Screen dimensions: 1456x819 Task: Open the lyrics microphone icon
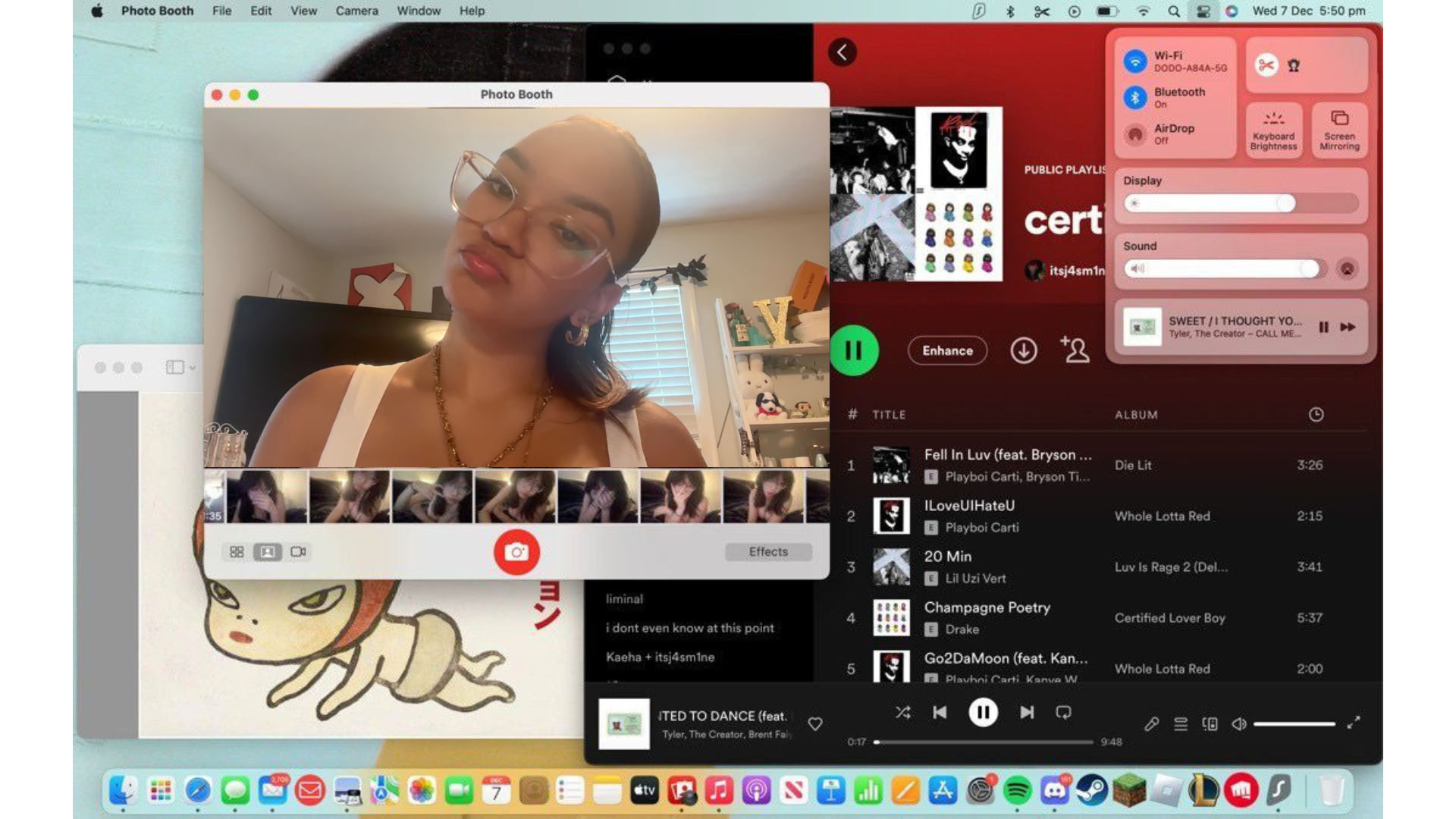(x=1151, y=724)
